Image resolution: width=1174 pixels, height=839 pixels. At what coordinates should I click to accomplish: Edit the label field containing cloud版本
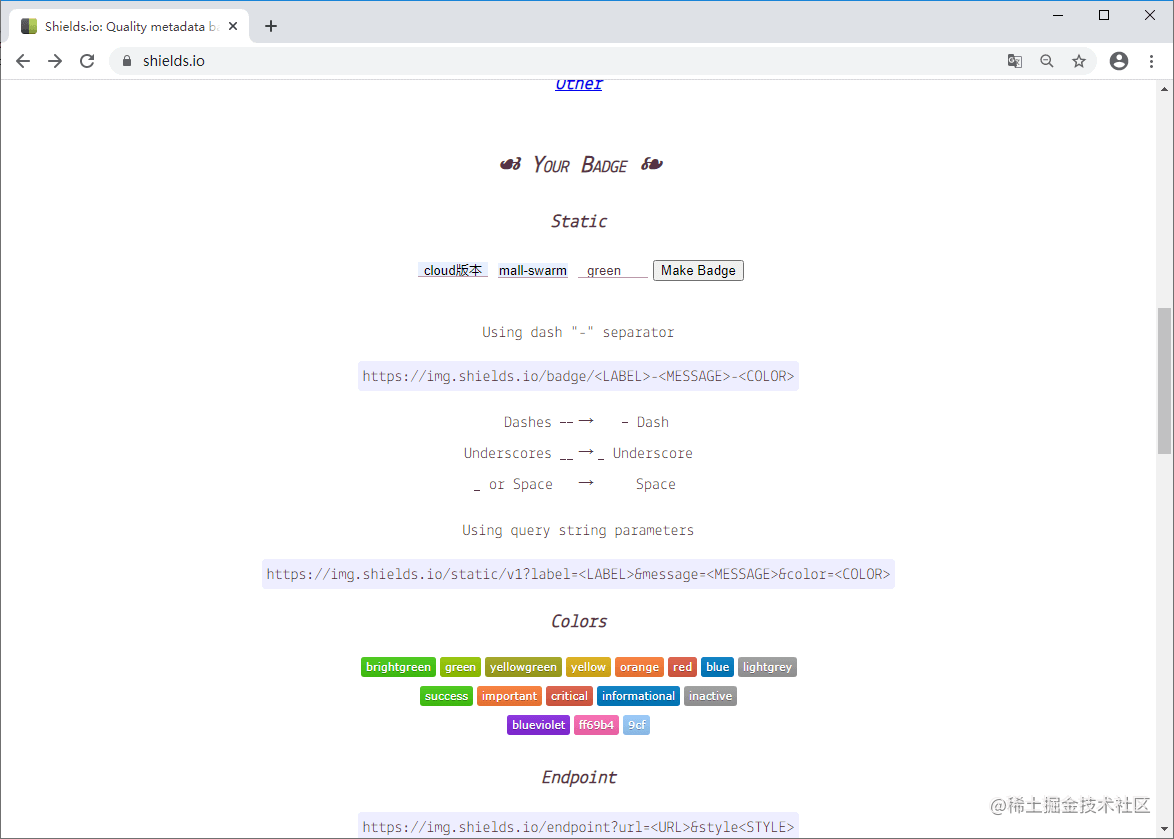[453, 270]
